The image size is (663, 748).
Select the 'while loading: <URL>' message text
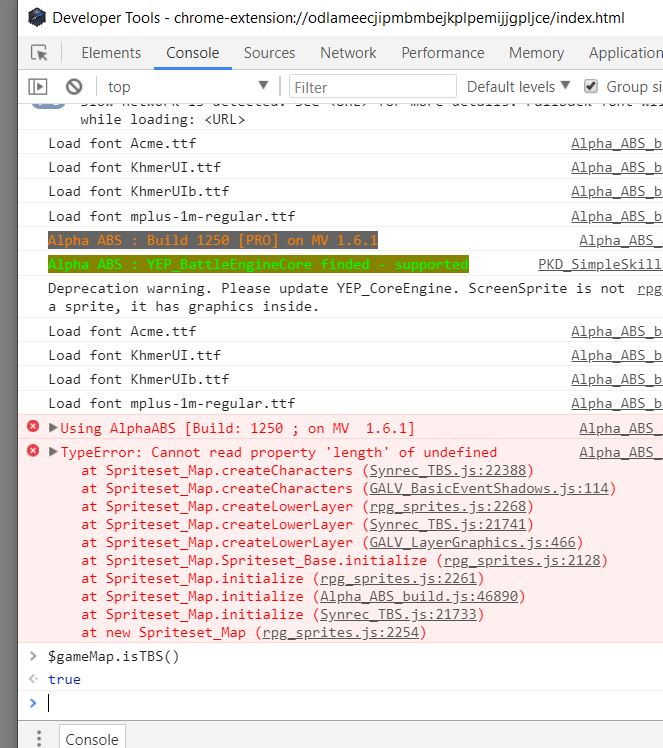163,119
